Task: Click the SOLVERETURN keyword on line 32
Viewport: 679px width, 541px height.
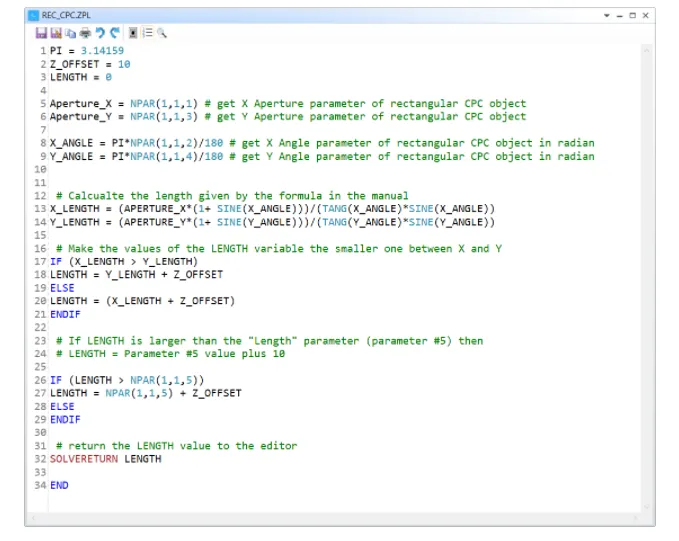Action: 84,459
